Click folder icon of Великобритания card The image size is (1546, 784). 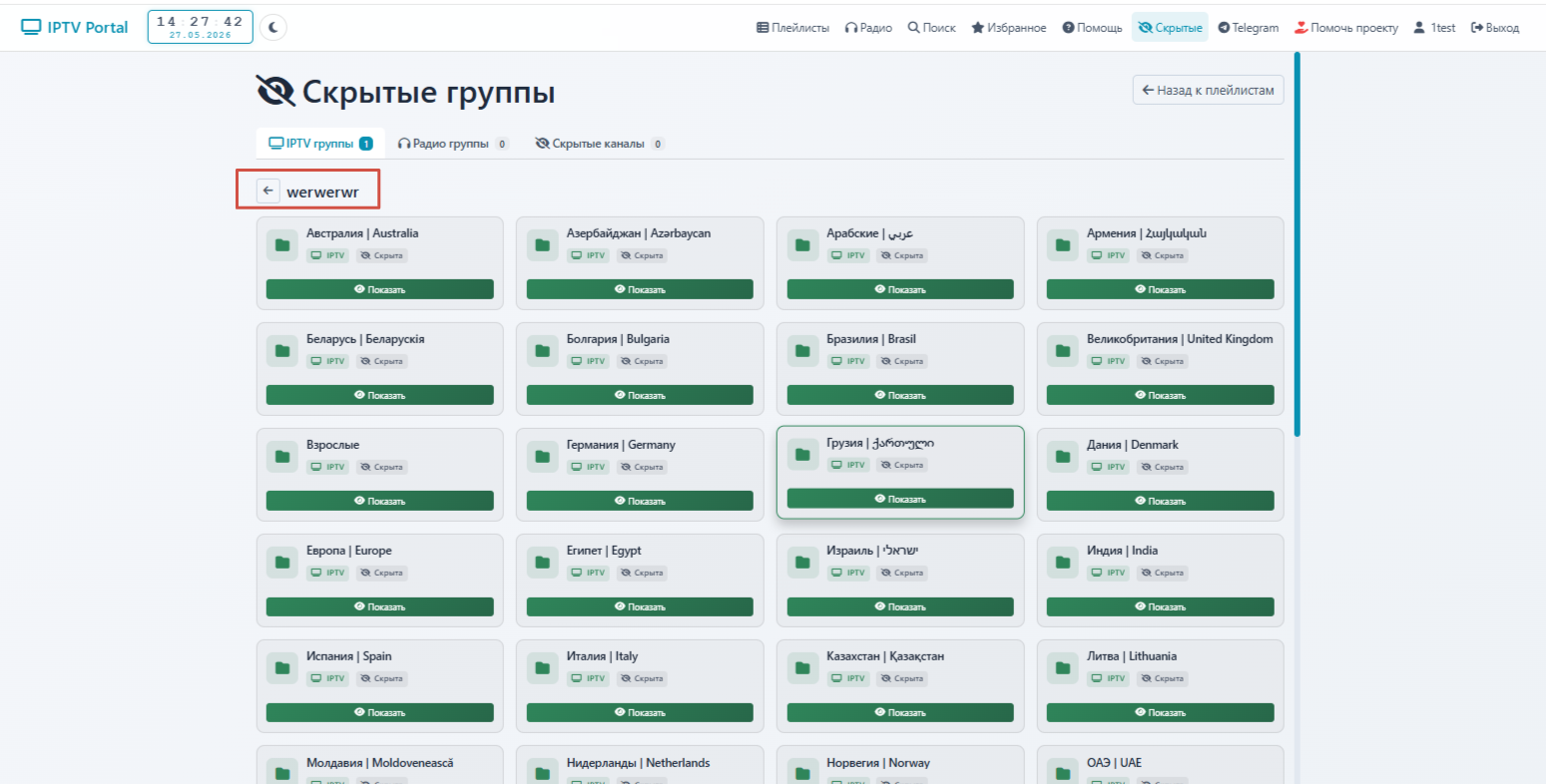[1063, 351]
